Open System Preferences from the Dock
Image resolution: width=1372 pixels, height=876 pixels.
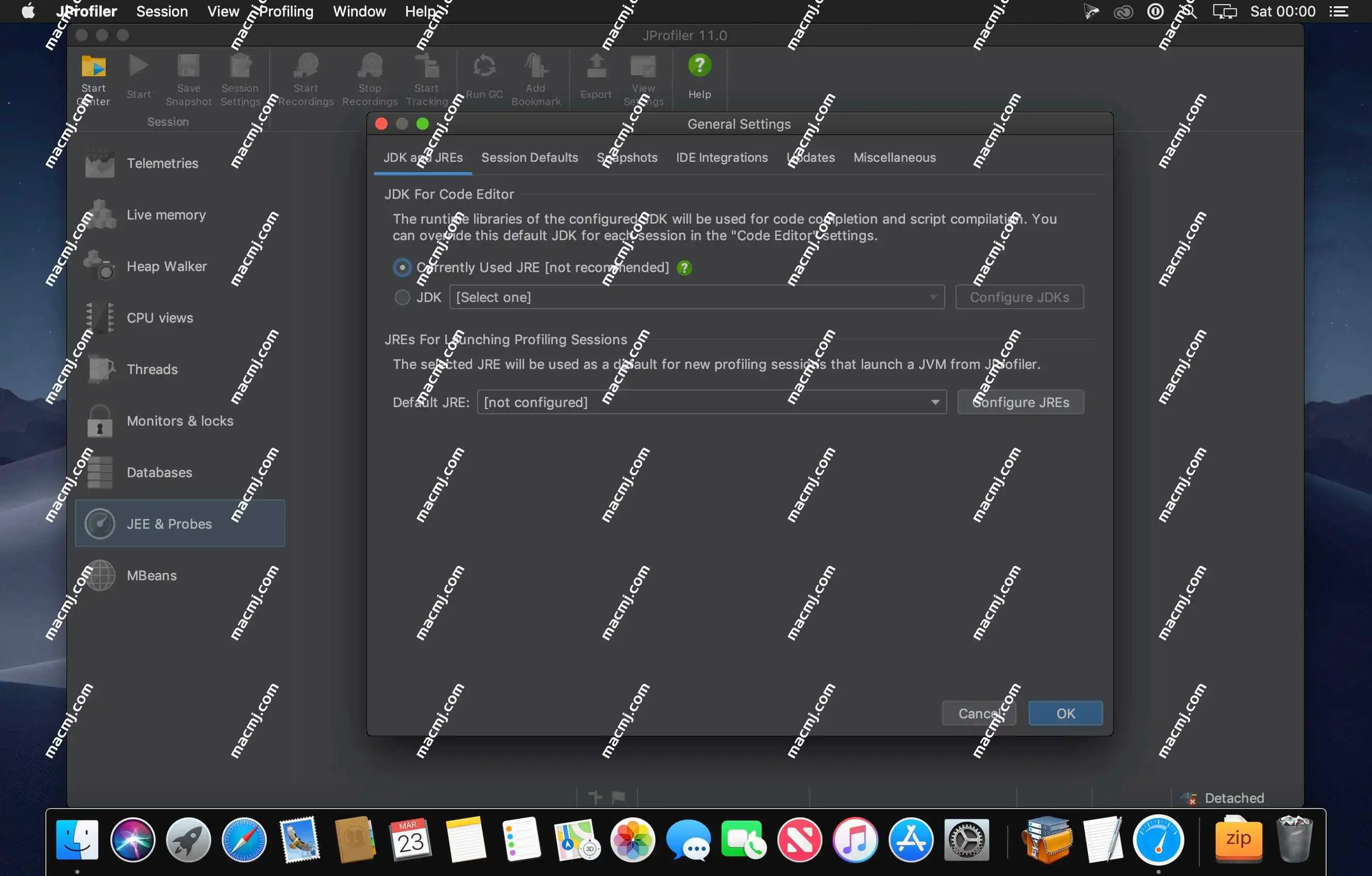[966, 839]
